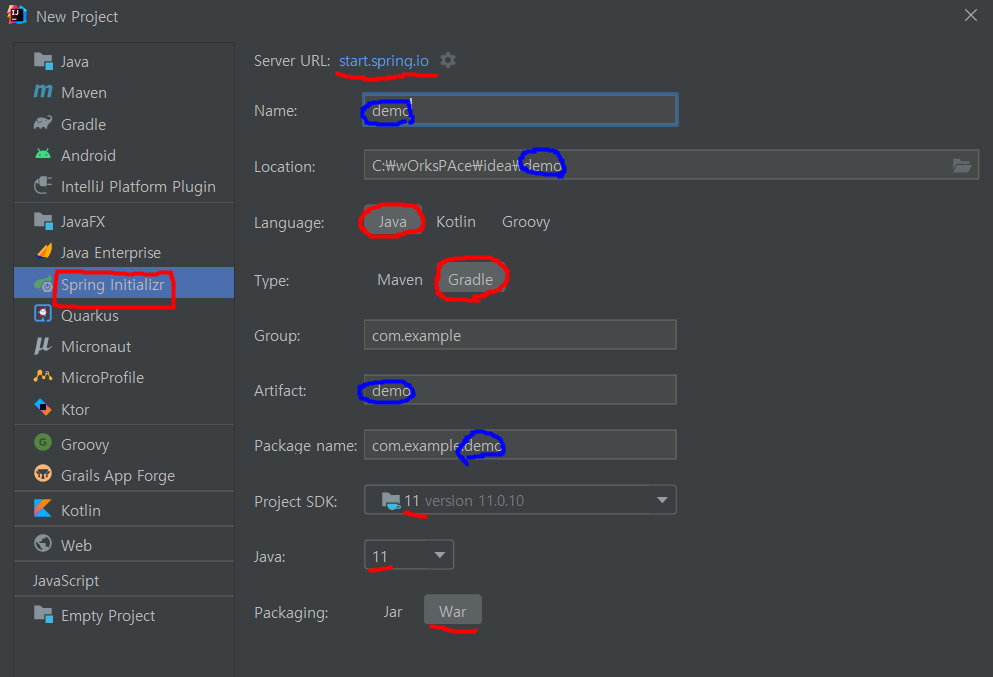
Task: Select Gradle in the project type list
Action: [124, 124]
